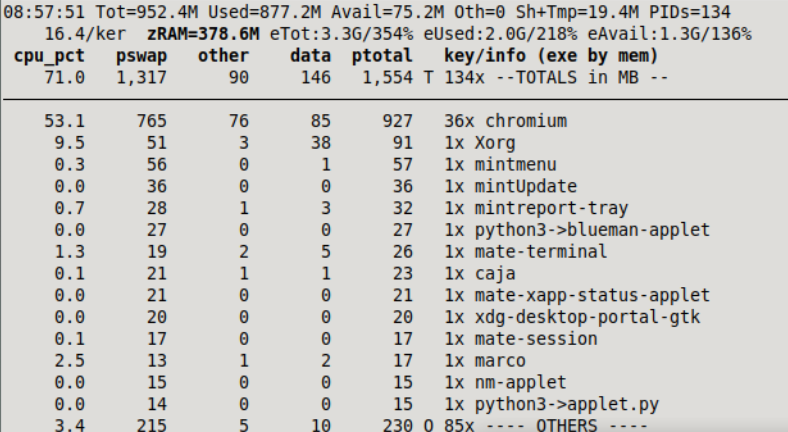
Task: Click the '08:57:51' timestamp
Action: [x=44, y=12]
